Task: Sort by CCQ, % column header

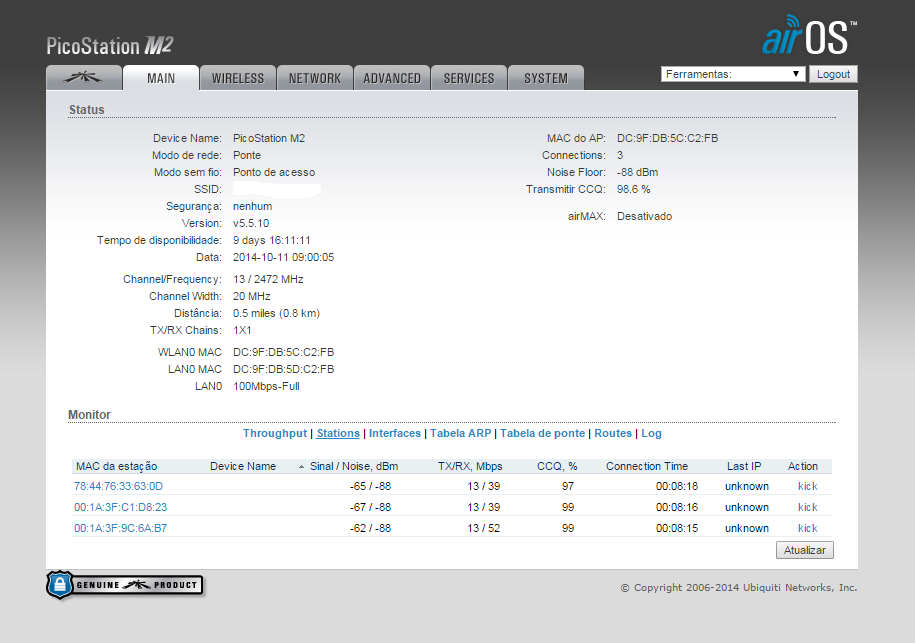Action: coord(557,467)
